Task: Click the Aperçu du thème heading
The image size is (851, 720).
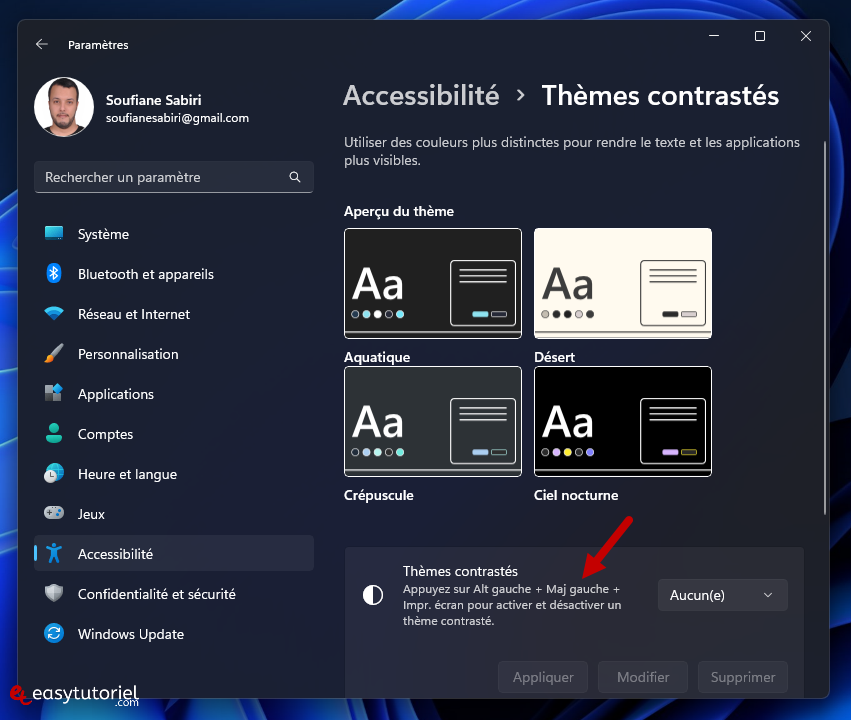Action: click(399, 211)
